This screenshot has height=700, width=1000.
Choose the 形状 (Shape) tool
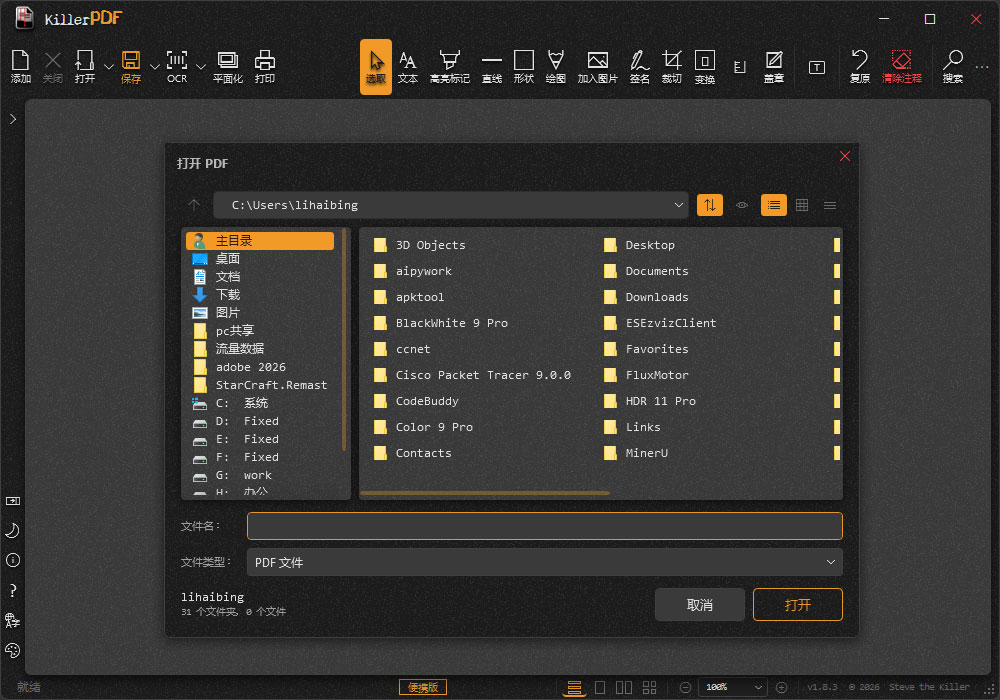pyautogui.click(x=524, y=66)
